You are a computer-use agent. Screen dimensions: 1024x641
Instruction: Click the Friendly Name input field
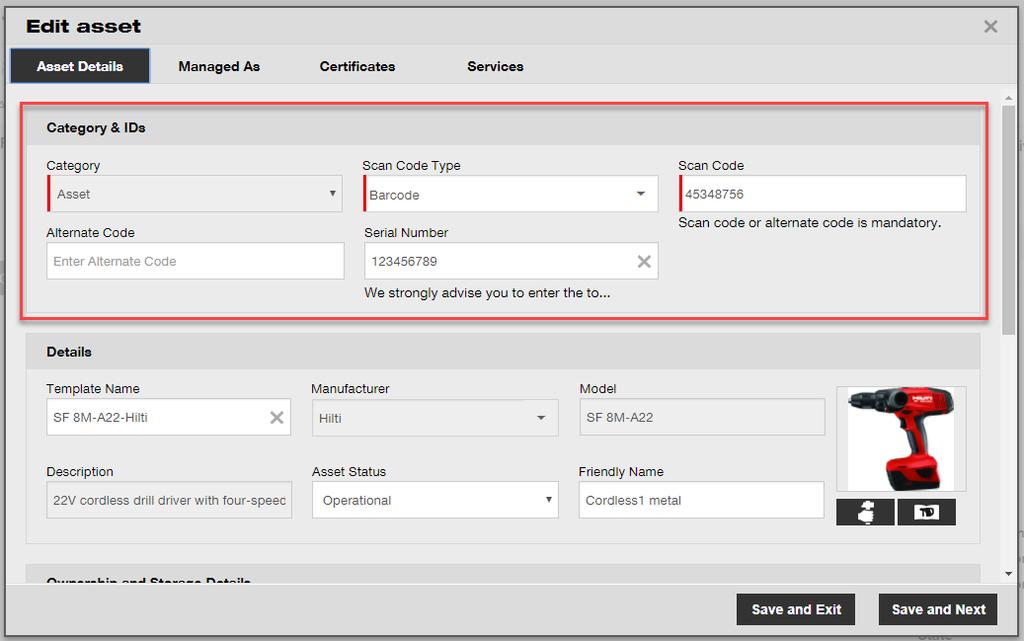[x=701, y=500]
